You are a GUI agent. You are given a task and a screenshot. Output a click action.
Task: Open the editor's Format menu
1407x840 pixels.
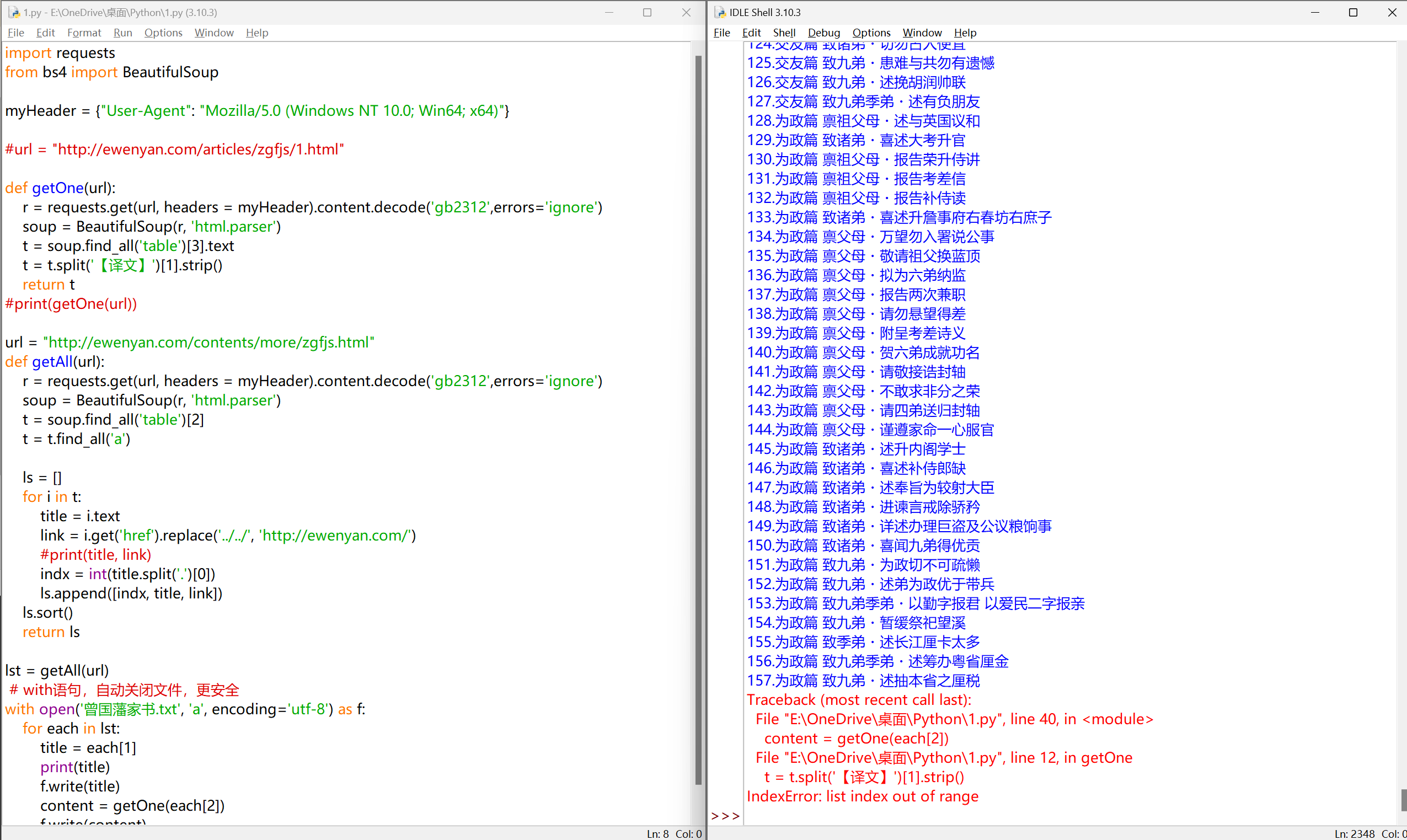click(84, 33)
